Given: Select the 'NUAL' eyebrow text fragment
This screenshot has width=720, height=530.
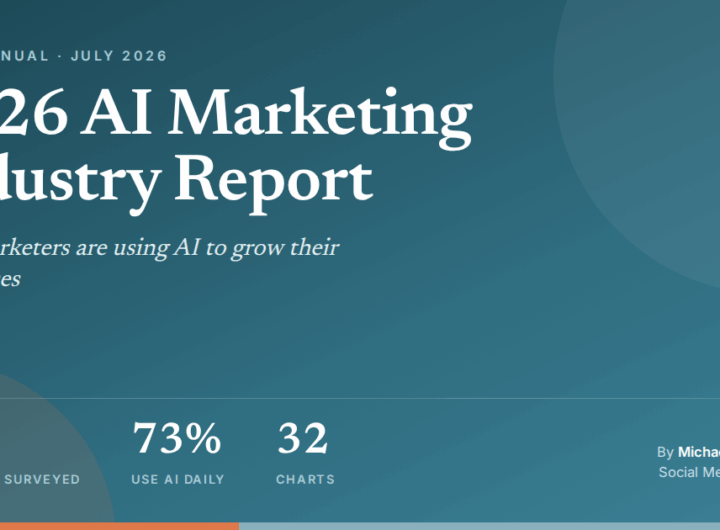Looking at the screenshot, I should click(24, 56).
